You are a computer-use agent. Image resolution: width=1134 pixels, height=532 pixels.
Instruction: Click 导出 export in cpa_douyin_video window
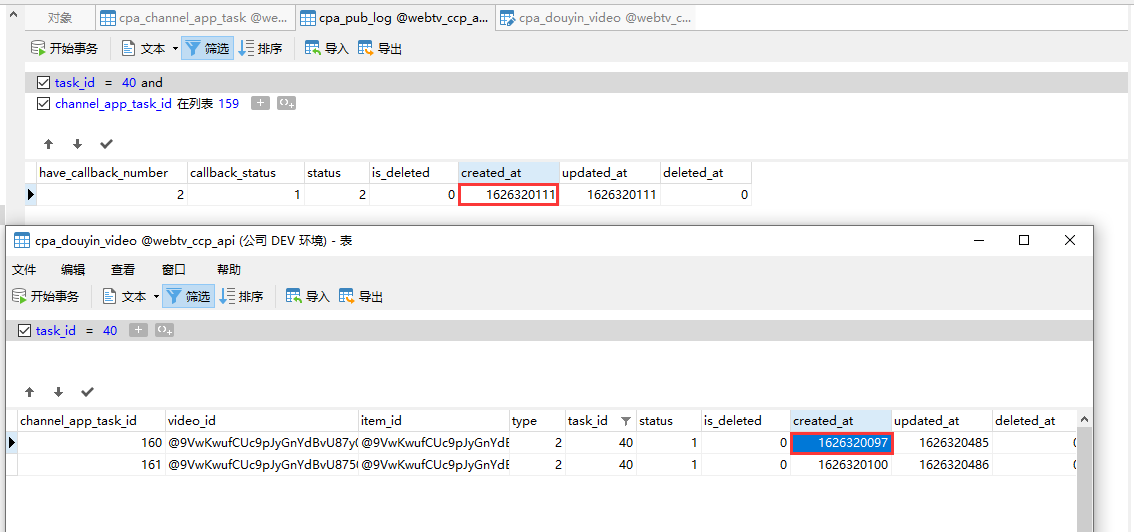[x=362, y=296]
